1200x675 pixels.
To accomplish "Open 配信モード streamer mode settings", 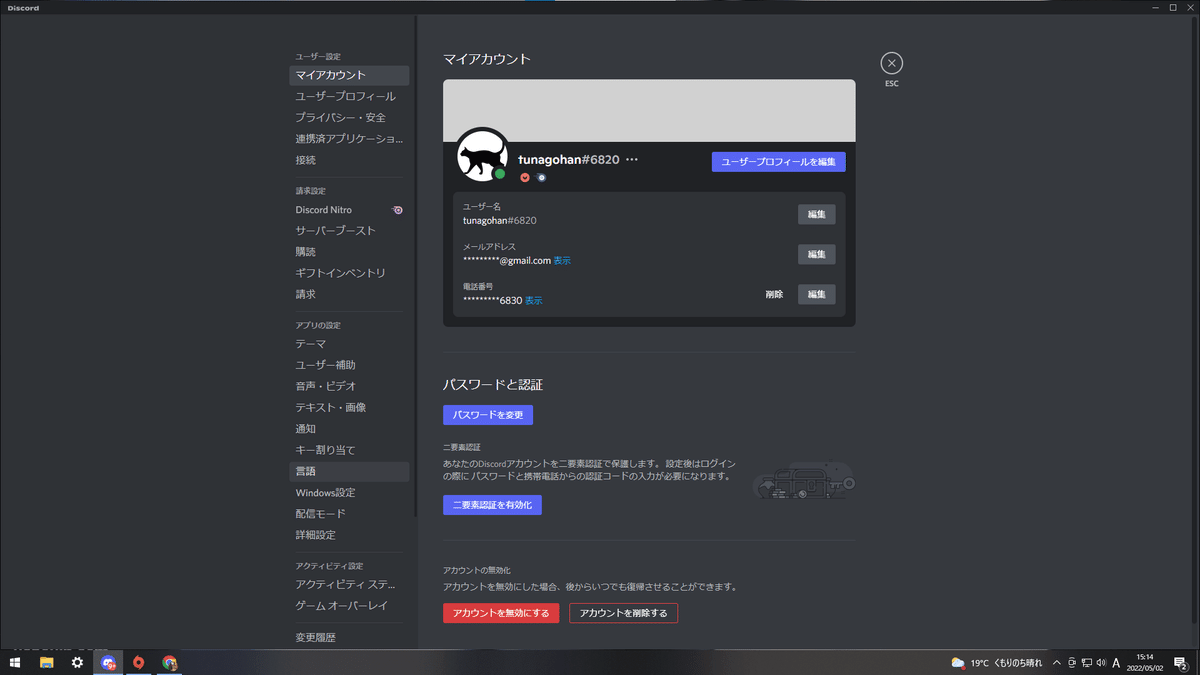I will [349, 514].
